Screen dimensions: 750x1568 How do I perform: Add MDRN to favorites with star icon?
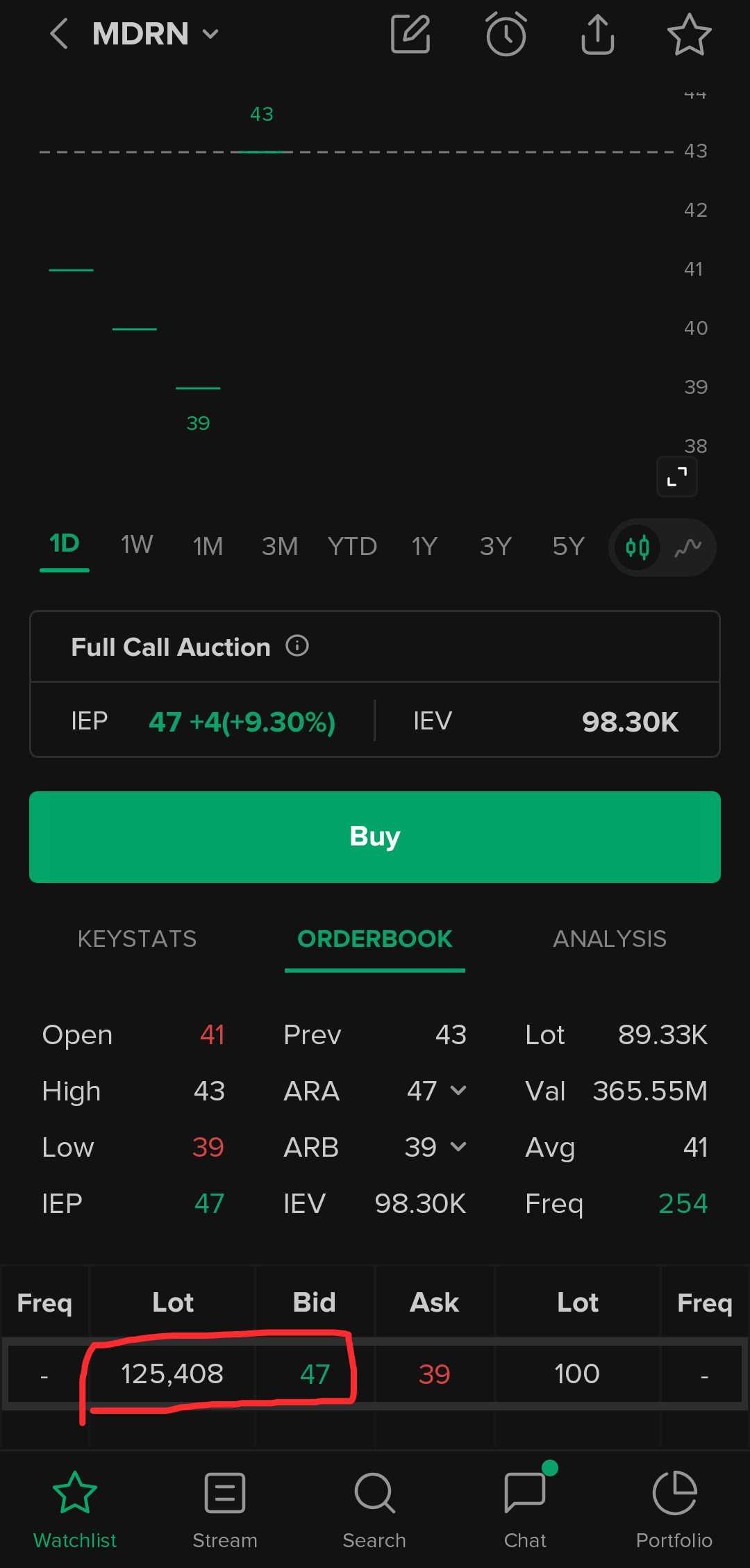click(x=689, y=33)
